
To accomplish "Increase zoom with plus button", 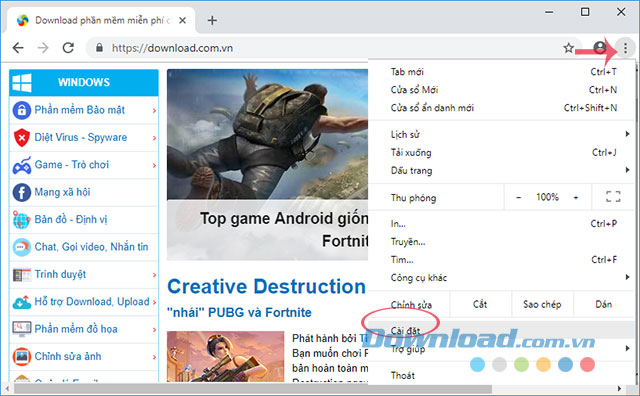I will point(576,197).
